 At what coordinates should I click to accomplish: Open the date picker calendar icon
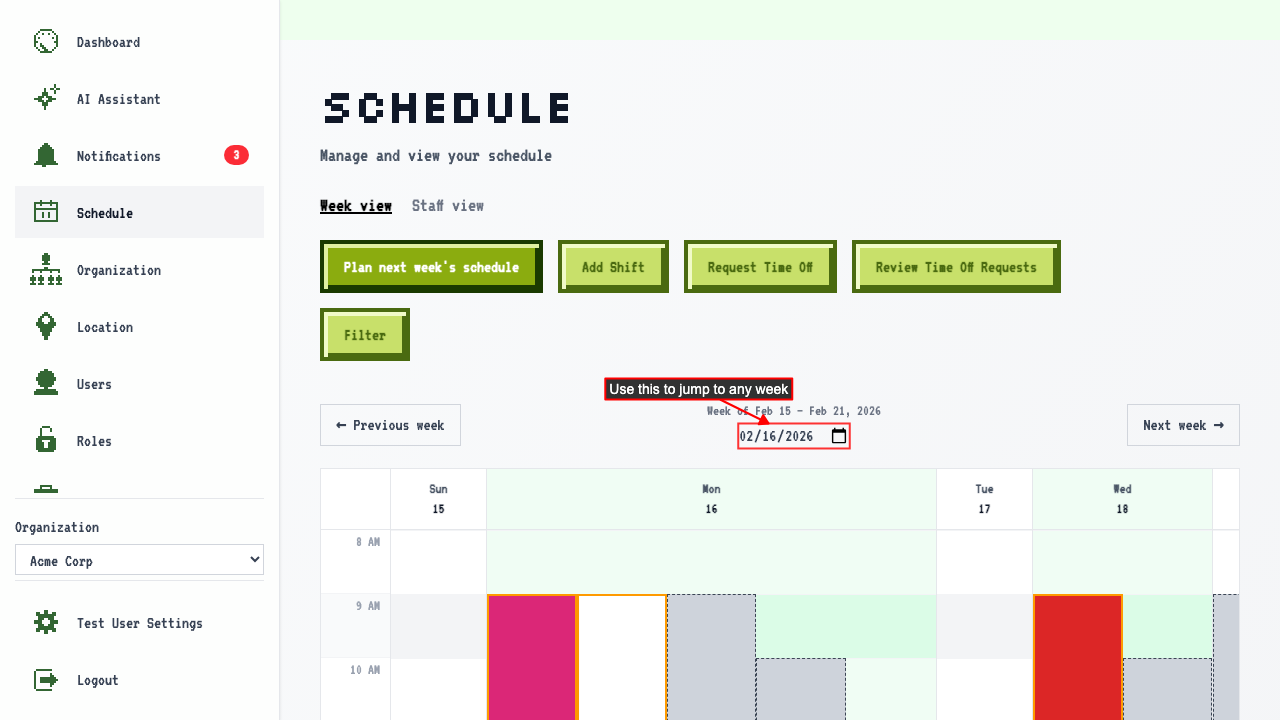click(839, 436)
